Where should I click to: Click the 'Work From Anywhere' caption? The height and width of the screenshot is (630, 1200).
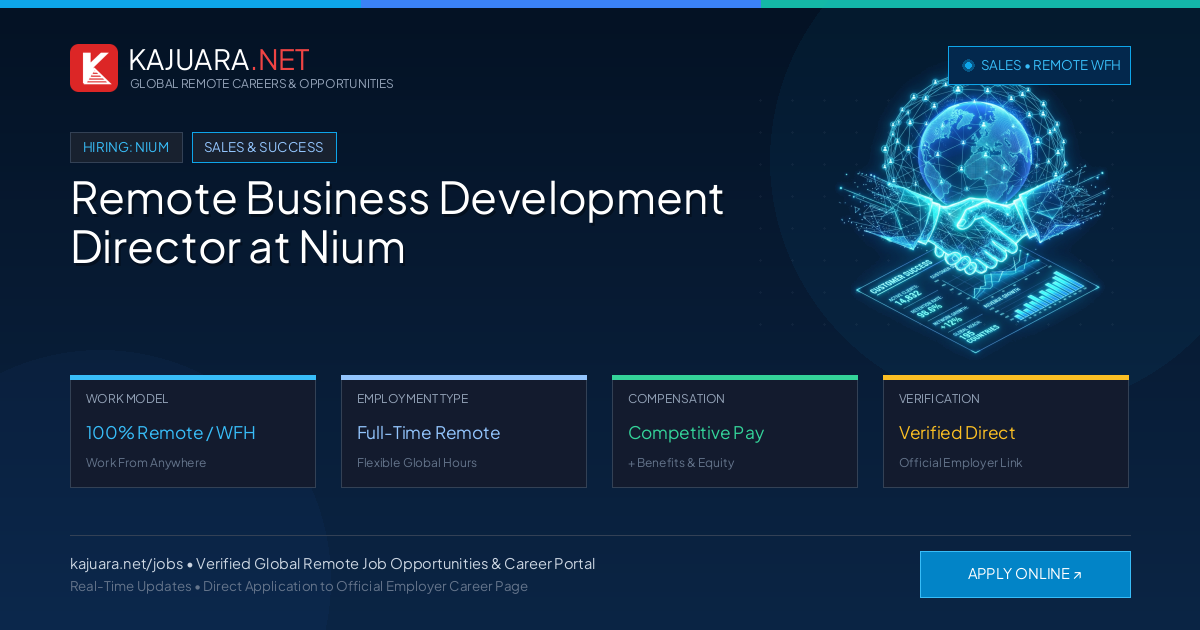point(146,463)
